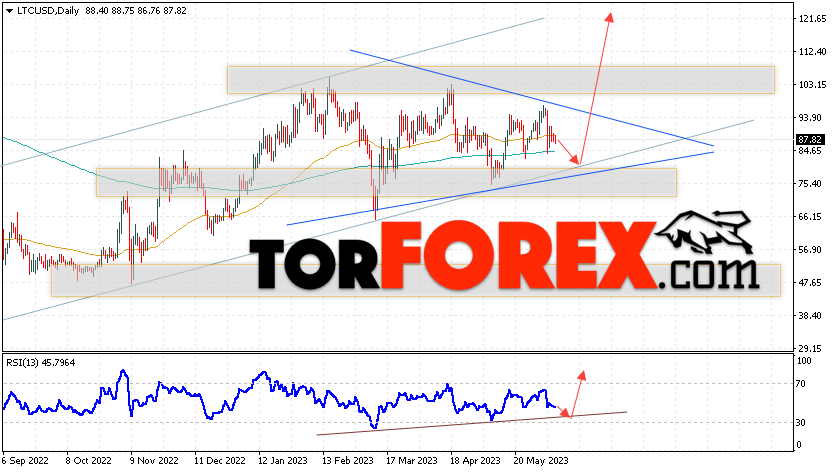
Task: Click date label 12 Jan 2023
Action: click(284, 460)
